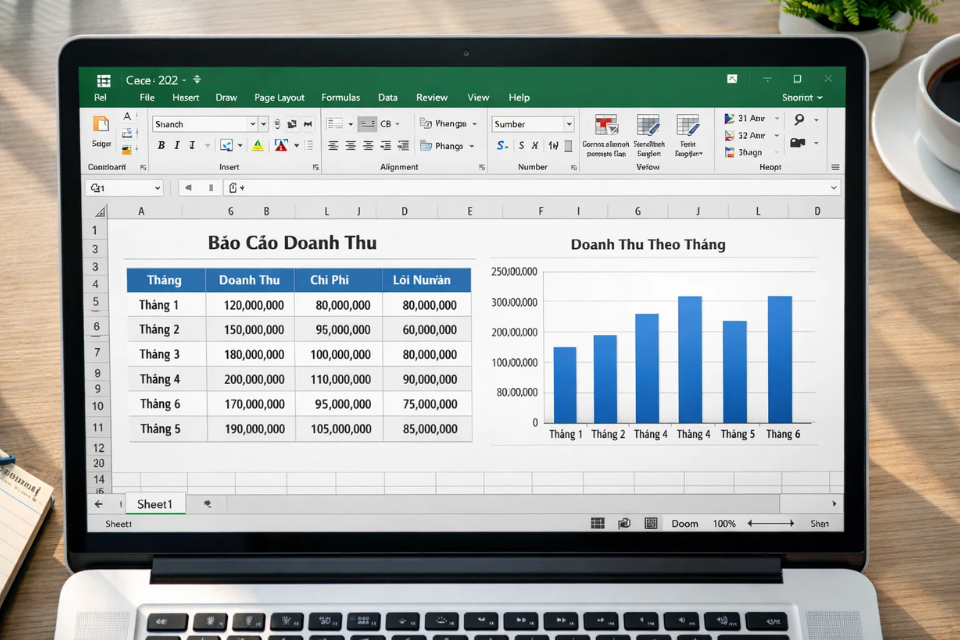The height and width of the screenshot is (640, 960).
Task: Click the magnifier search icon in the ribbon
Action: (x=799, y=119)
